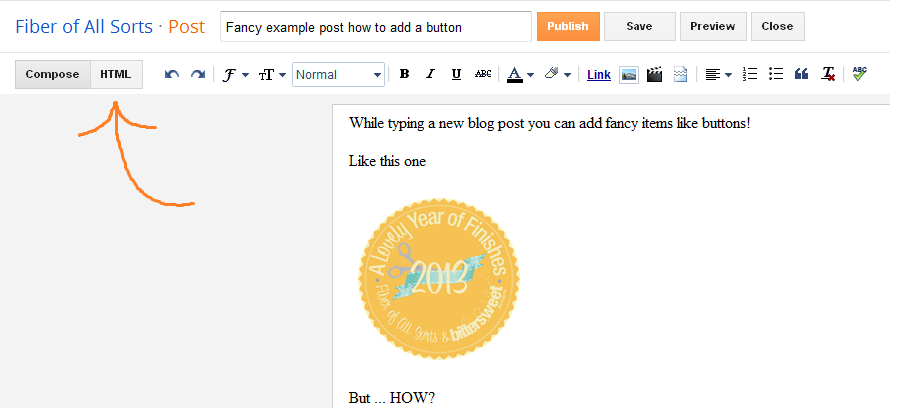
Task: Toggle bold formatting
Action: pyautogui.click(x=404, y=74)
